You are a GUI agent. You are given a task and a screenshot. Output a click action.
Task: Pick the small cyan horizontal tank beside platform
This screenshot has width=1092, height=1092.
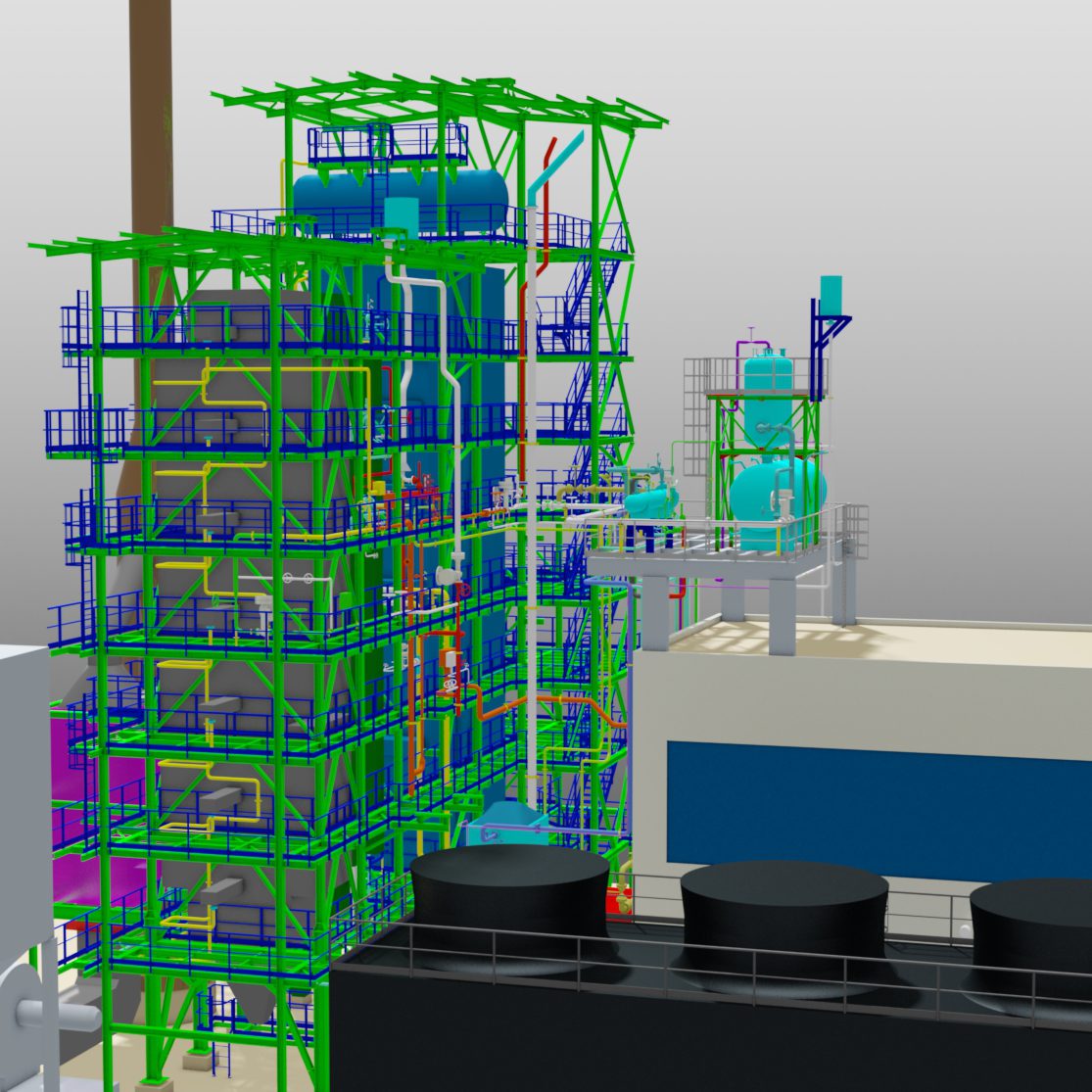pos(650,502)
